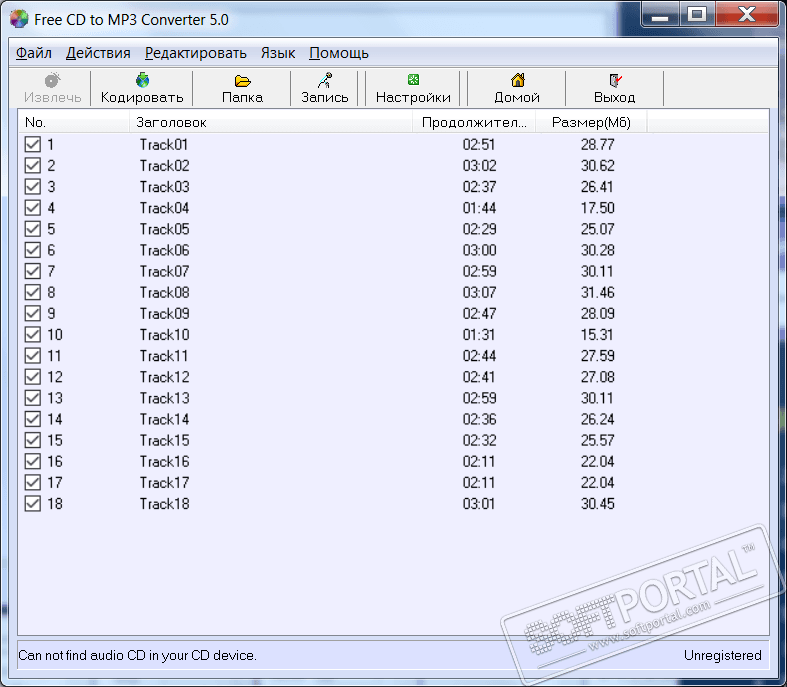Open the Редактировать menu
This screenshot has height=687, width=787.
click(196, 53)
